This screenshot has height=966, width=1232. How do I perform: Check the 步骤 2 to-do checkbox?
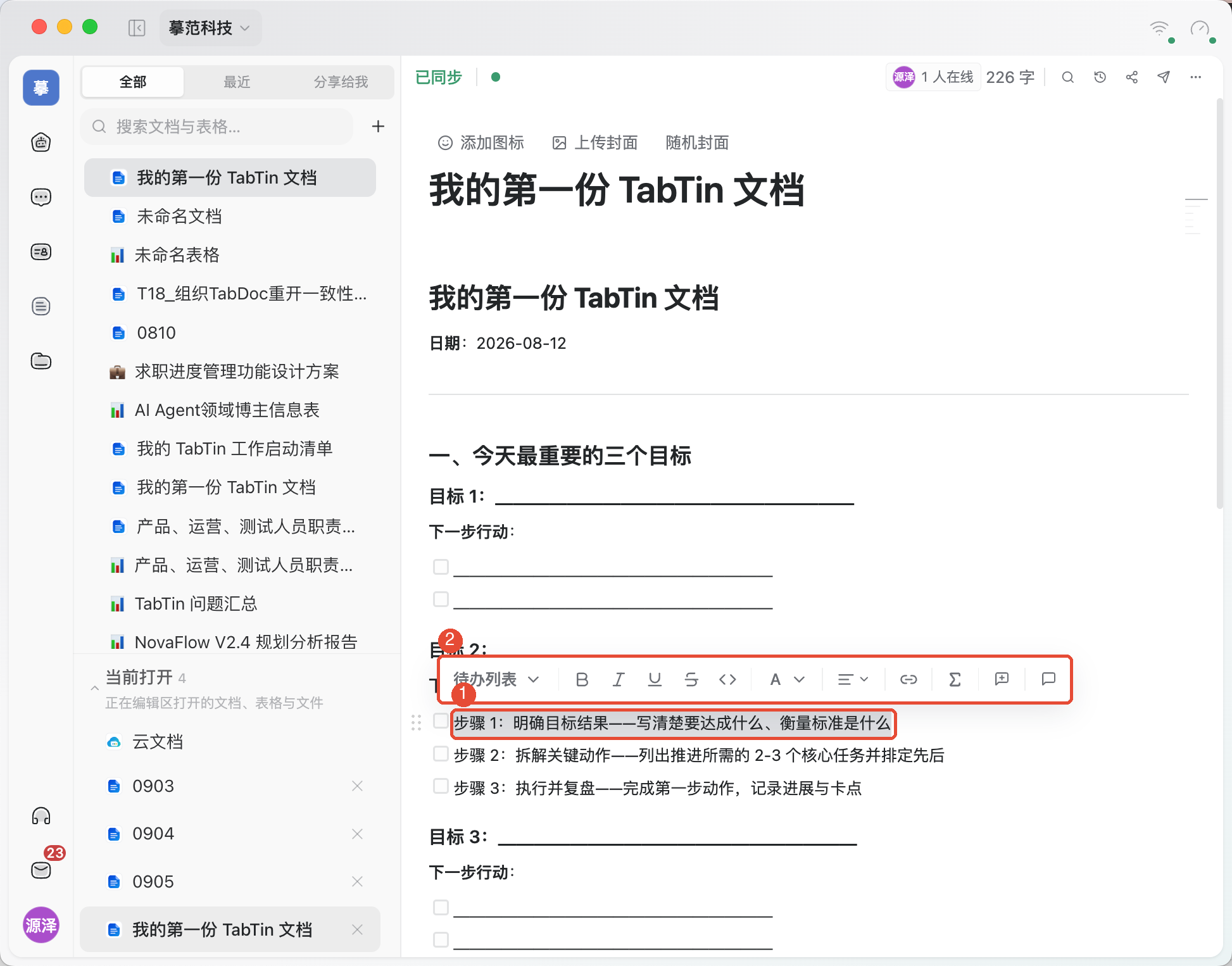[x=441, y=753]
